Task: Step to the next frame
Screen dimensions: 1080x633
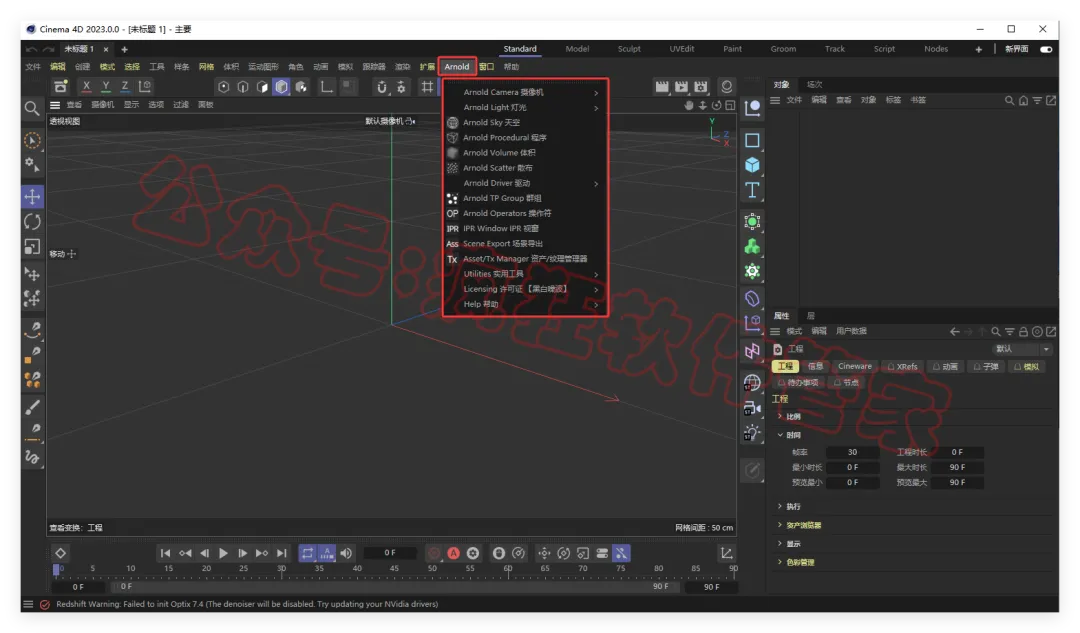Action: [242, 553]
